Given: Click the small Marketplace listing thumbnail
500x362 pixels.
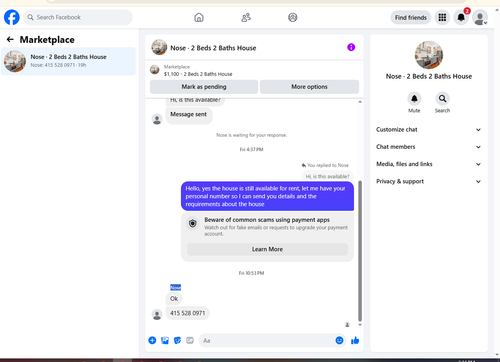Looking at the screenshot, I should 155,70.
